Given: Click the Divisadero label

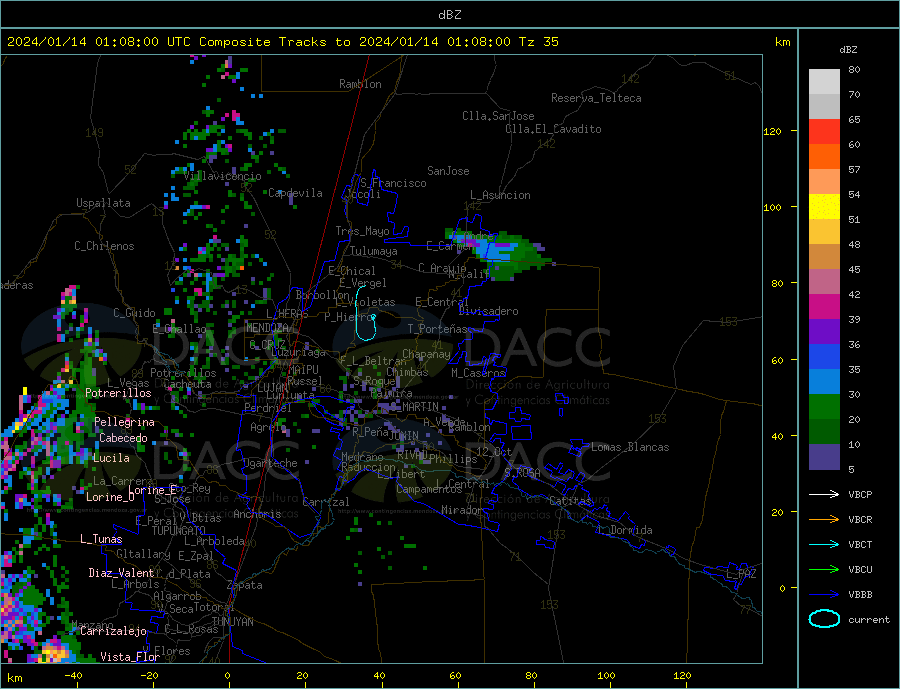Looking at the screenshot, I should click(488, 311).
